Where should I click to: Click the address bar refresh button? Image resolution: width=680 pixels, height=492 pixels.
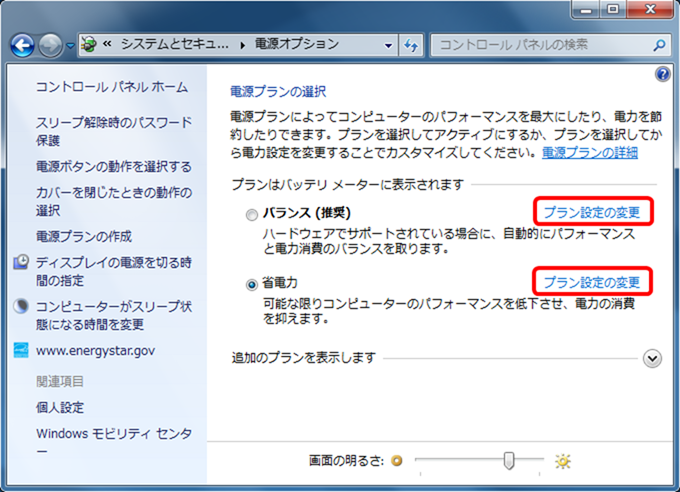click(411, 45)
